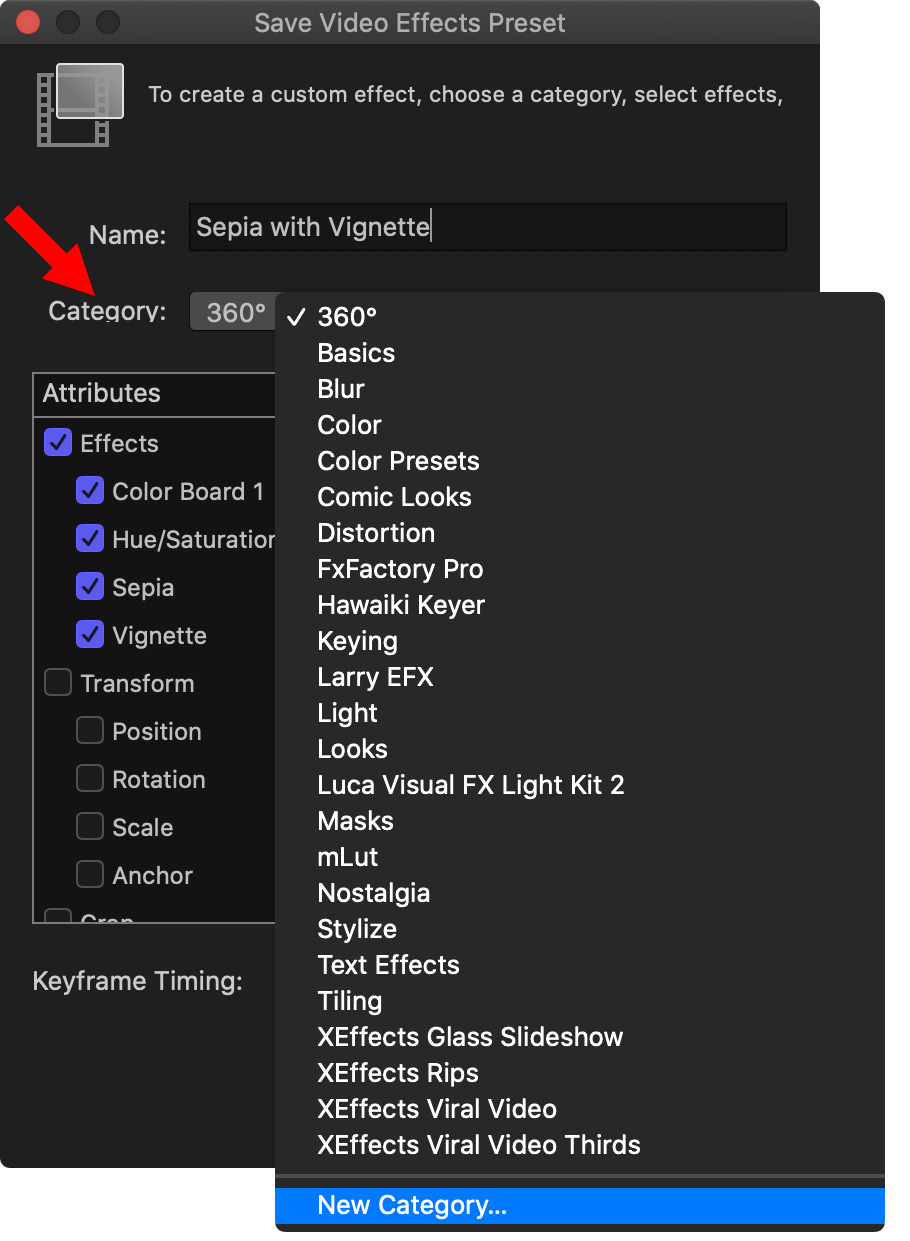Screen dimensions: 910x1241
Task: Choose Larry EFX from the list
Action: (x=375, y=677)
